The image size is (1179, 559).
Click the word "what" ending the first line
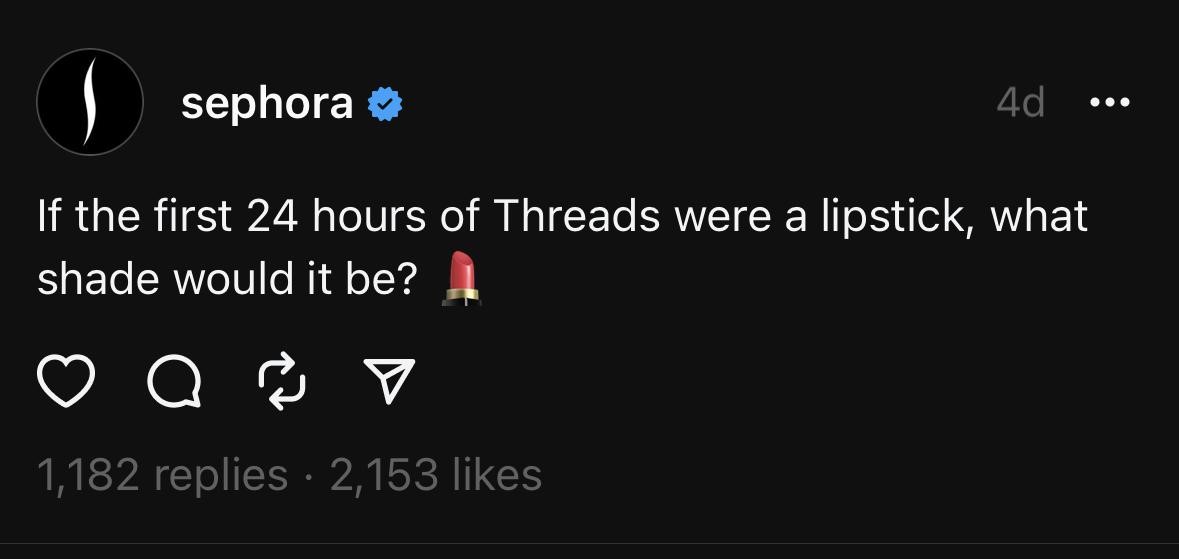click(x=1038, y=217)
